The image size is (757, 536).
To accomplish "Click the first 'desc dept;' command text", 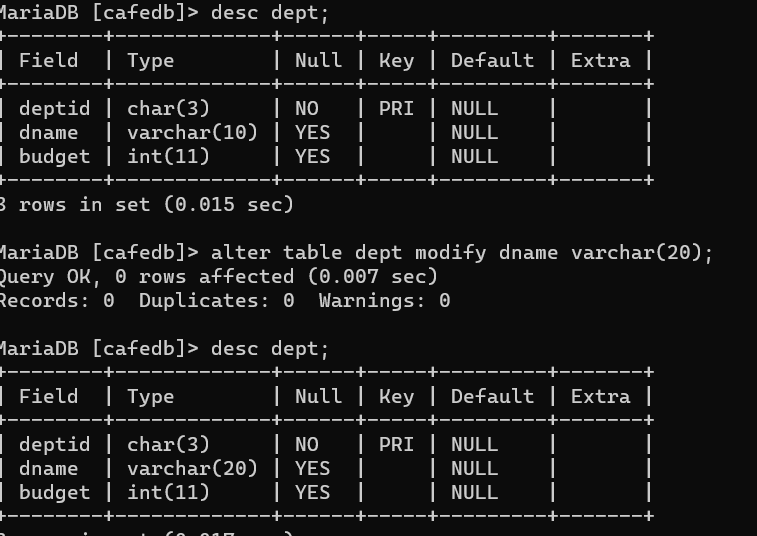I will coord(270,13).
